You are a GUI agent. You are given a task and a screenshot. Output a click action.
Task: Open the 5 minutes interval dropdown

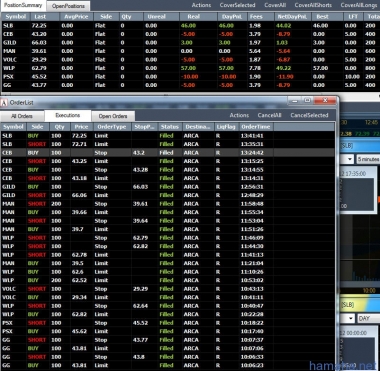point(367,159)
